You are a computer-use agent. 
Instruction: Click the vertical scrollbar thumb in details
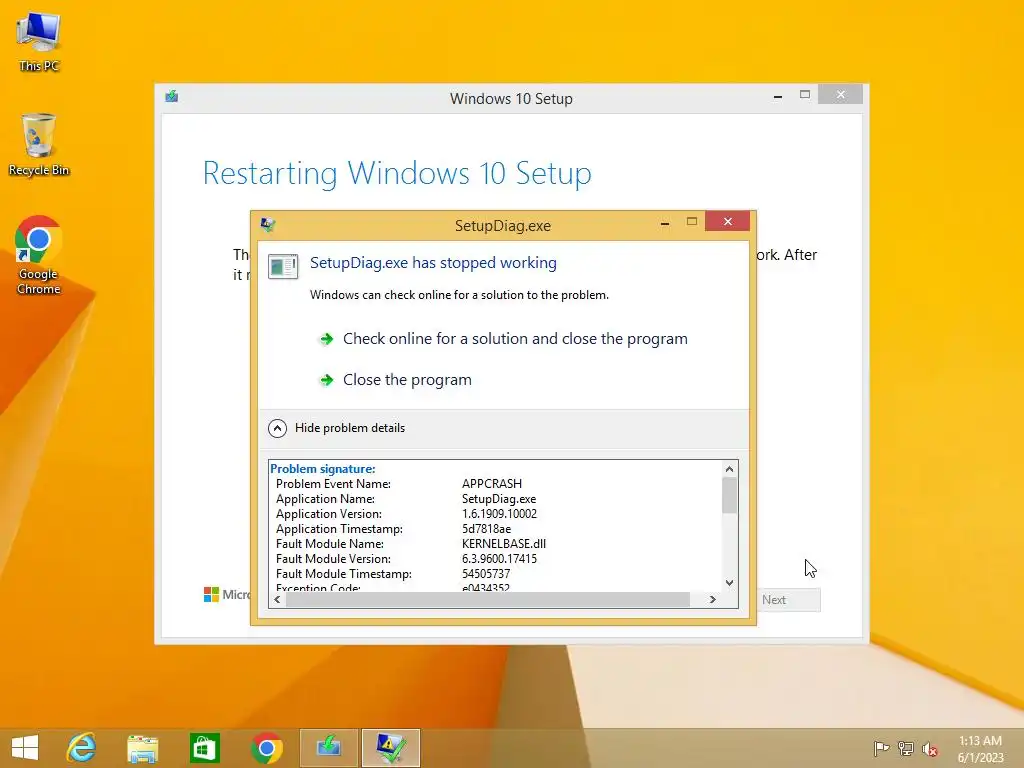click(729, 495)
